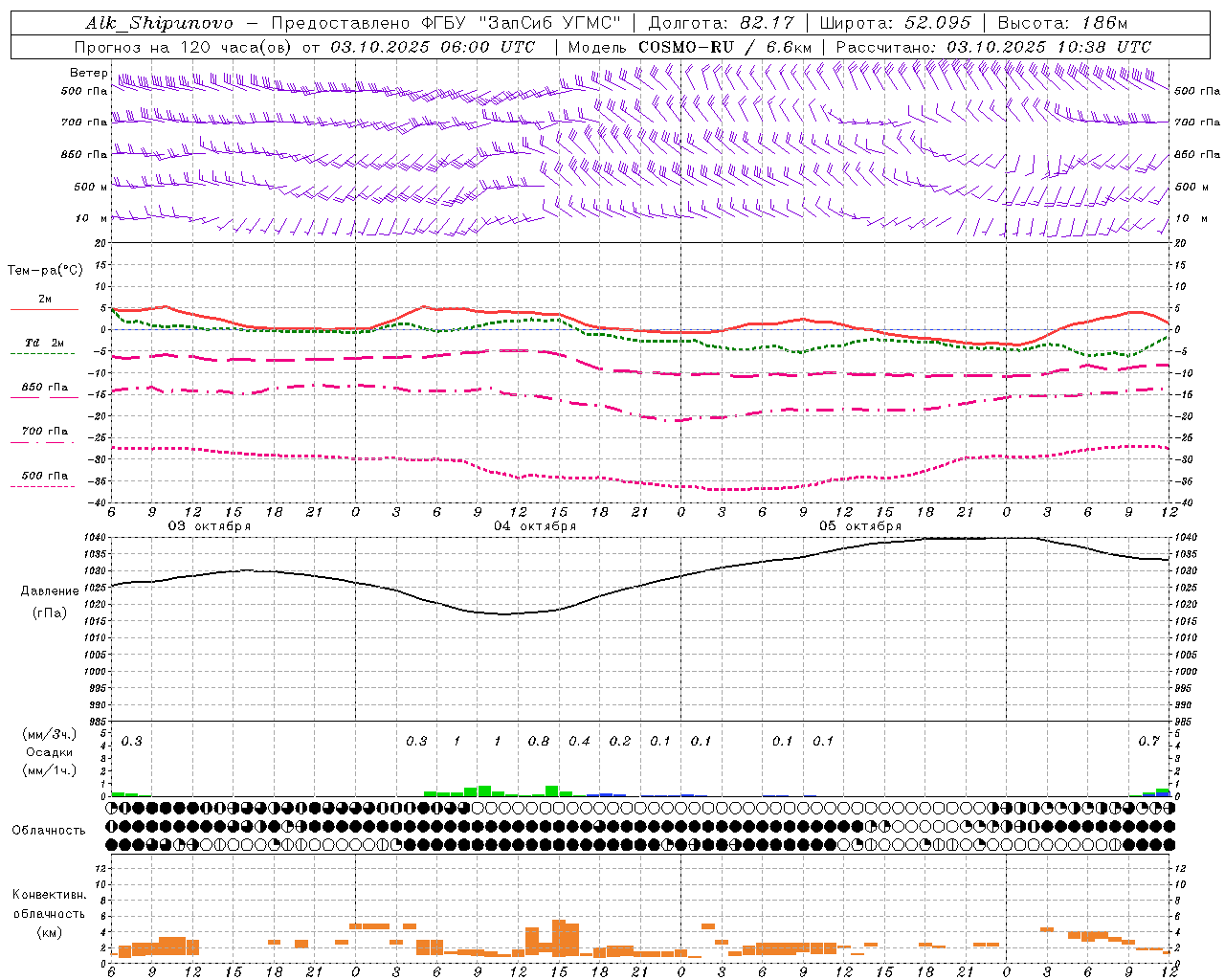
Task: Click the 'Прогноз на 120 часа(ов)' forecast text
Action: tap(184, 47)
